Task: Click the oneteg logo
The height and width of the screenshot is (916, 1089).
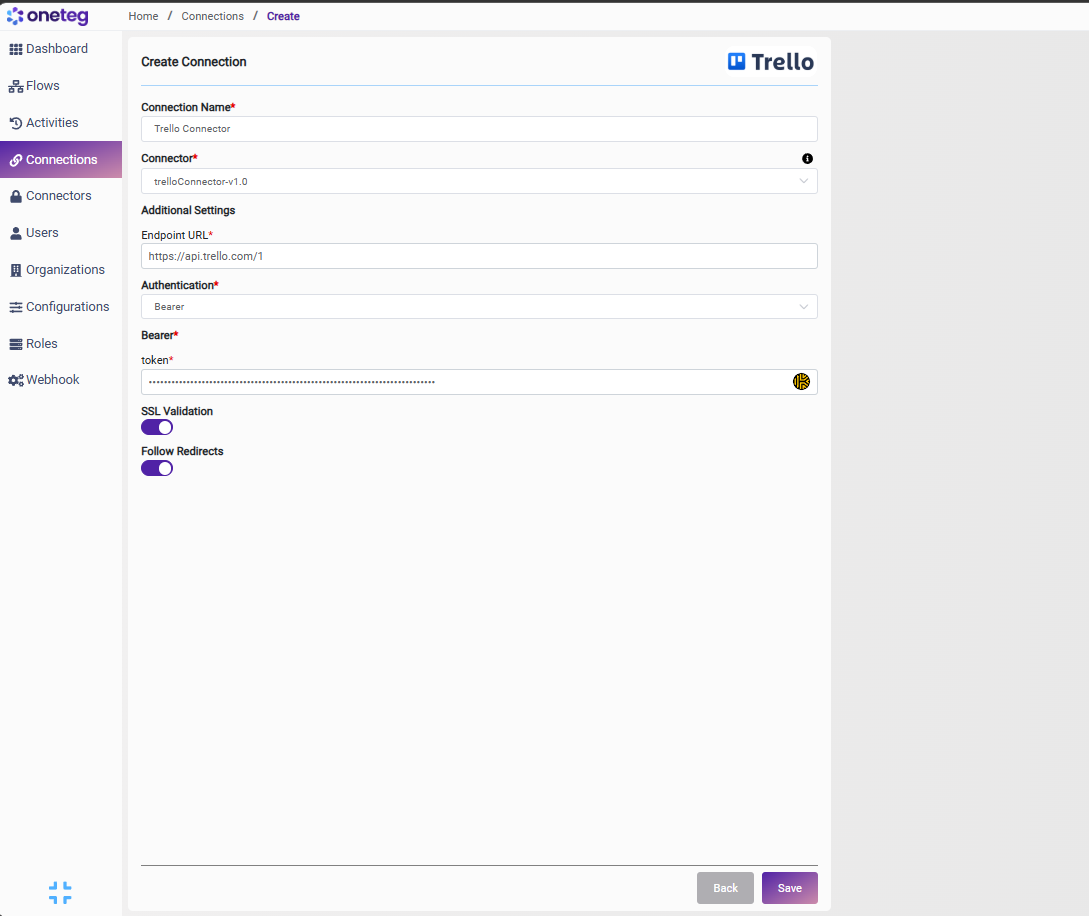Action: pos(47,15)
